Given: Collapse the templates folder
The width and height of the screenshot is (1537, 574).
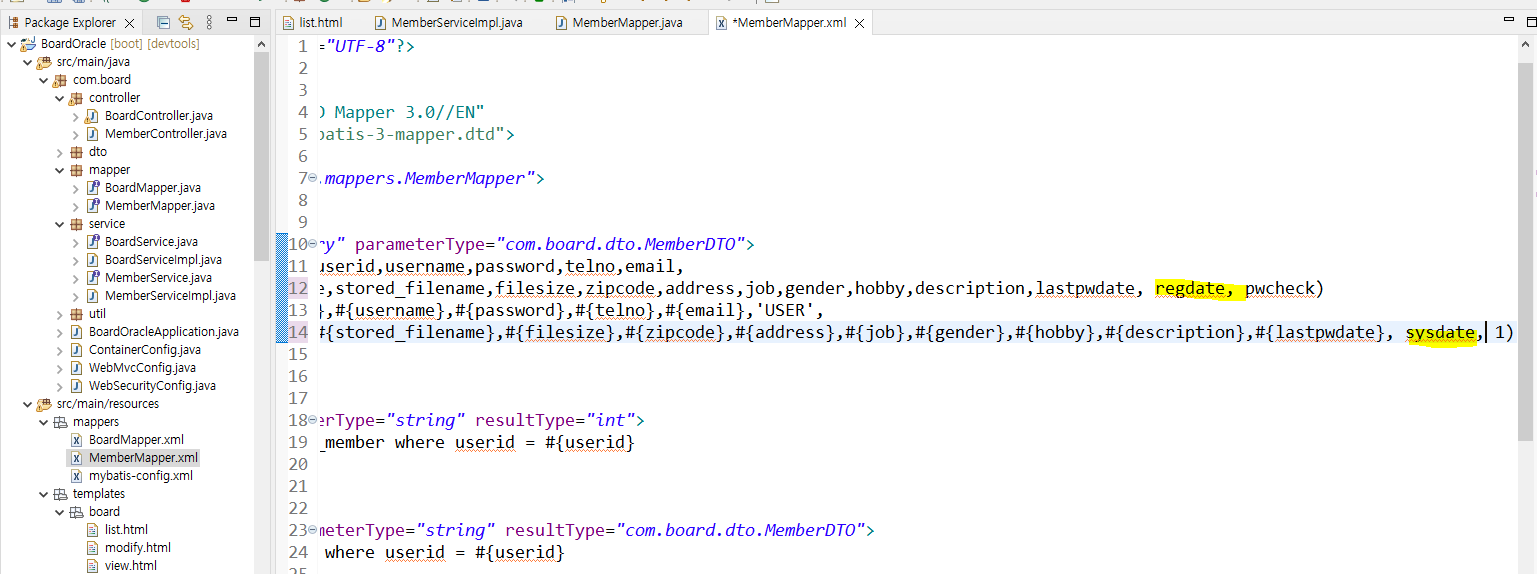Looking at the screenshot, I should [43, 494].
